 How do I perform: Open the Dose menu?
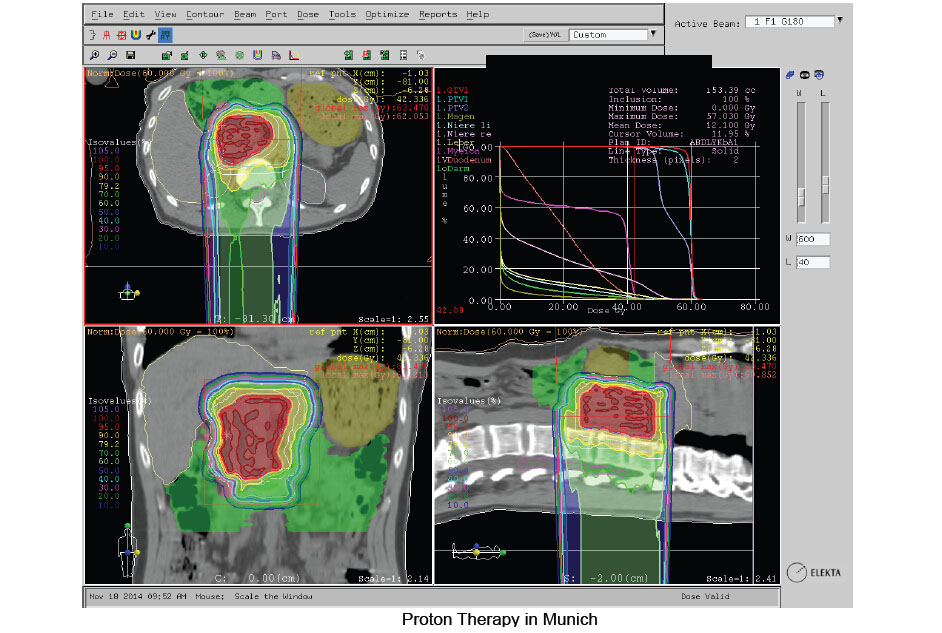click(x=308, y=14)
